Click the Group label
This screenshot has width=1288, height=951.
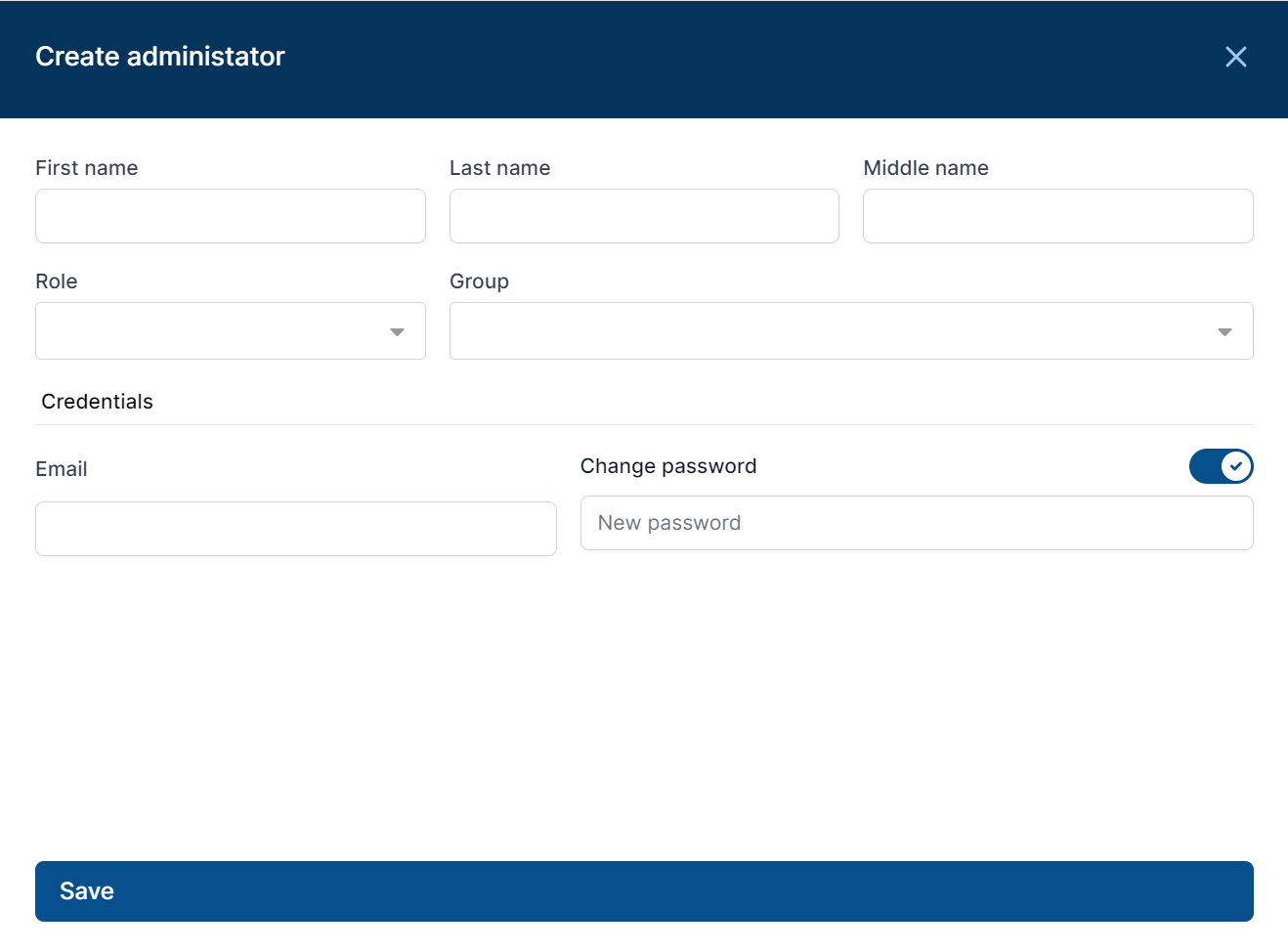pos(479,281)
